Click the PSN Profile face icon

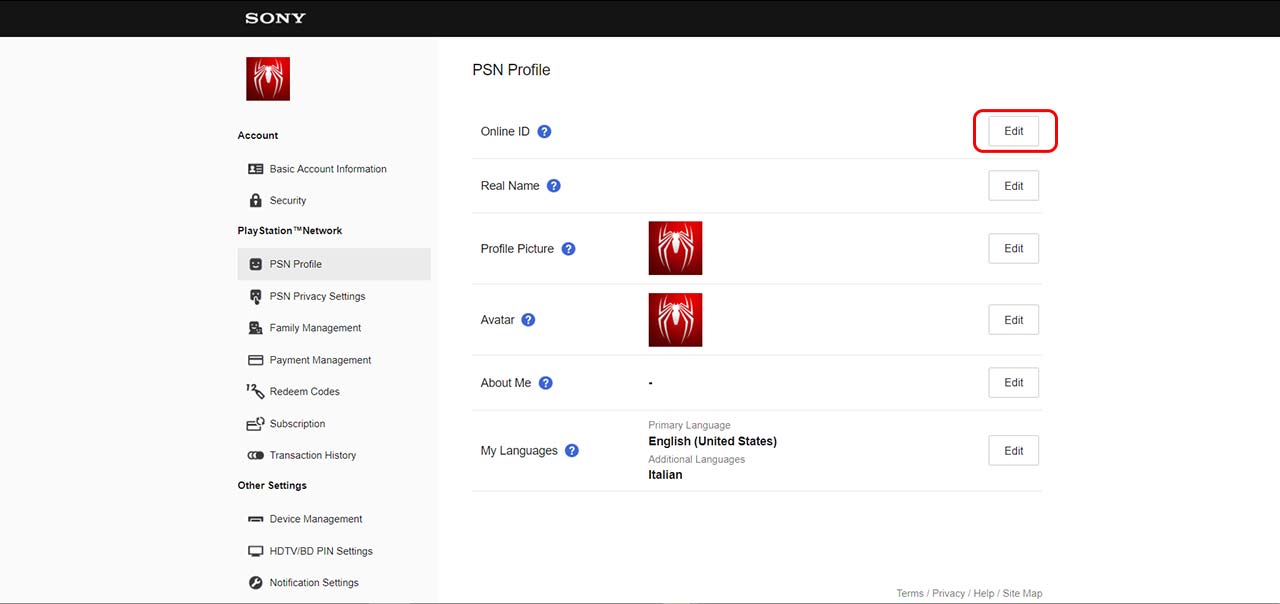(x=255, y=264)
